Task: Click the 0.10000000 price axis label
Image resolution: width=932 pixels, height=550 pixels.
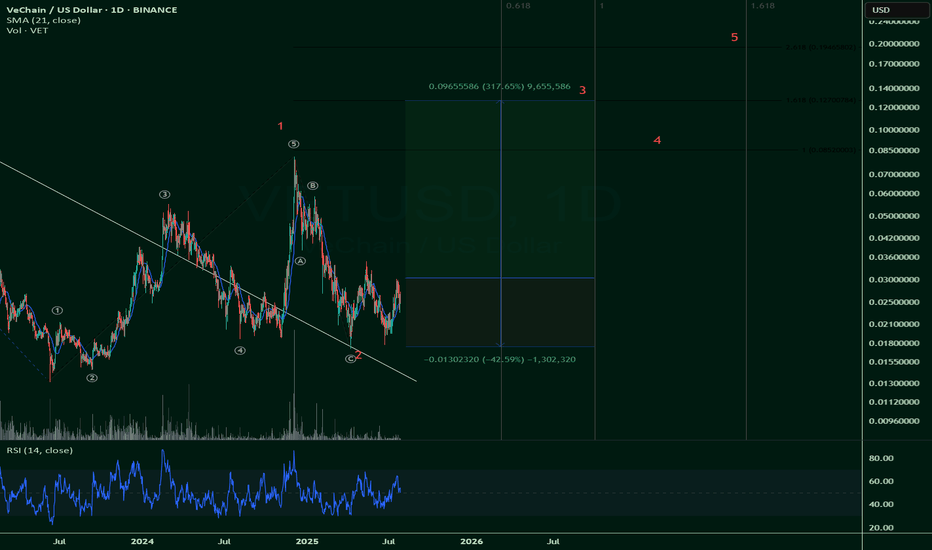Action: 894,130
